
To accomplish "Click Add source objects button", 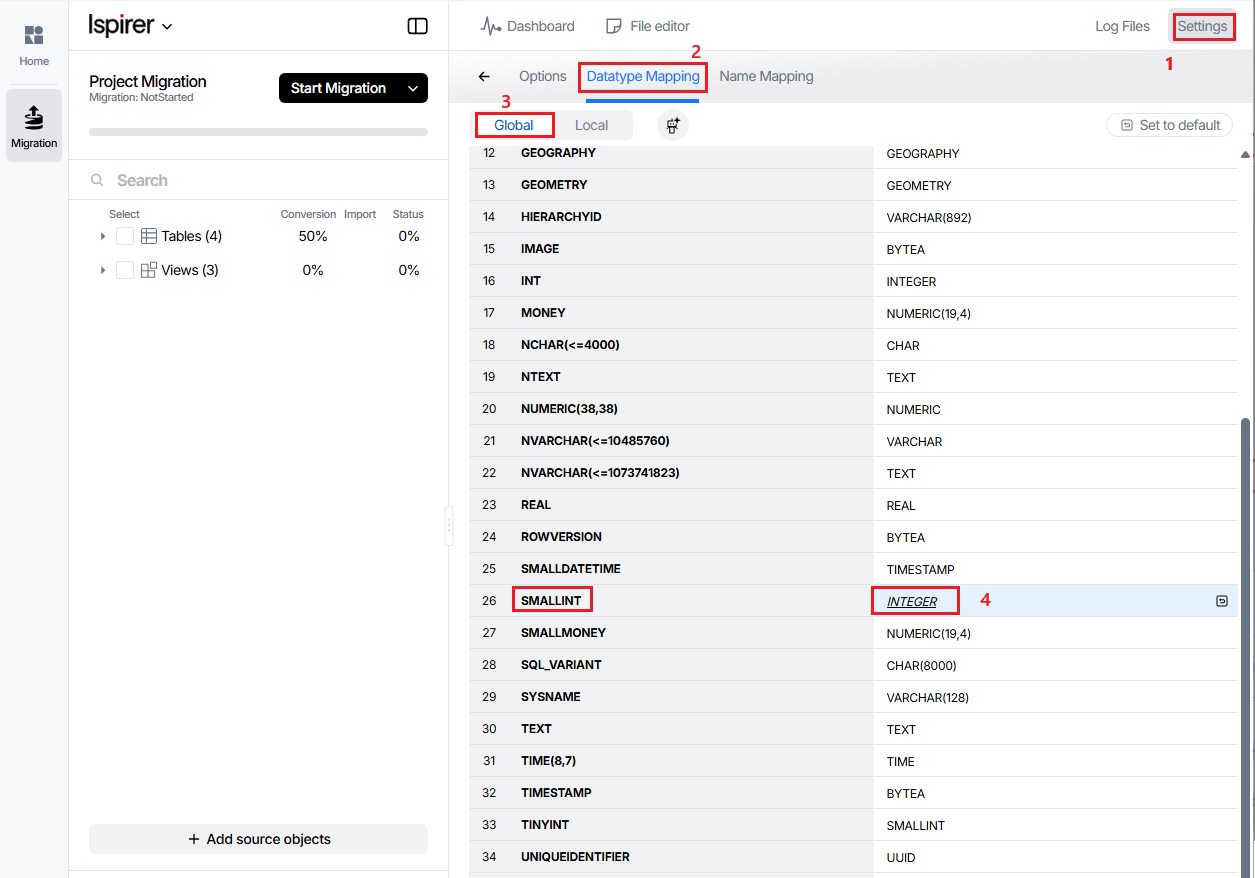I will point(259,839).
